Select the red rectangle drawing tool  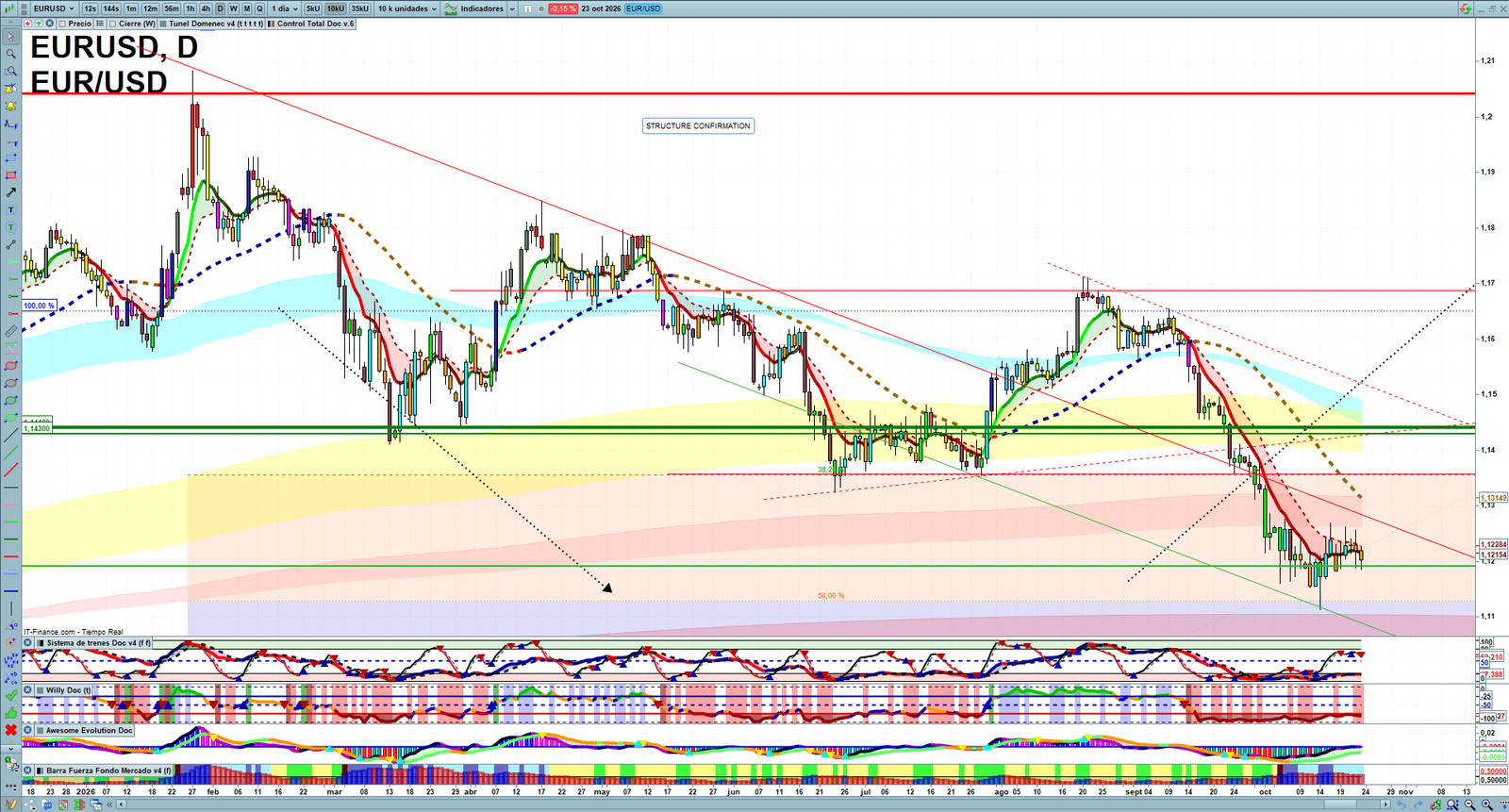[x=10, y=175]
